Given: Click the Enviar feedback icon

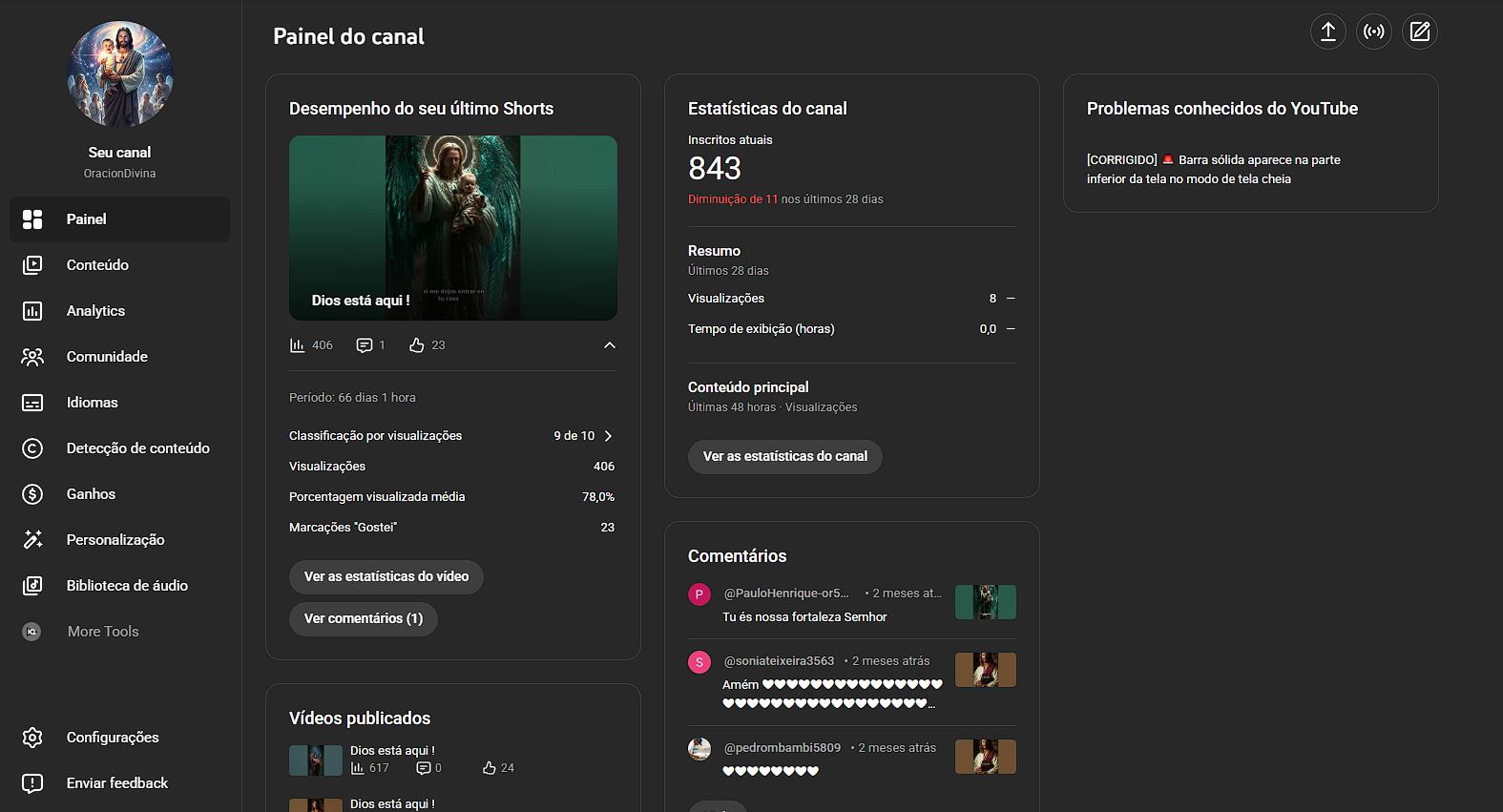Looking at the screenshot, I should [32, 783].
